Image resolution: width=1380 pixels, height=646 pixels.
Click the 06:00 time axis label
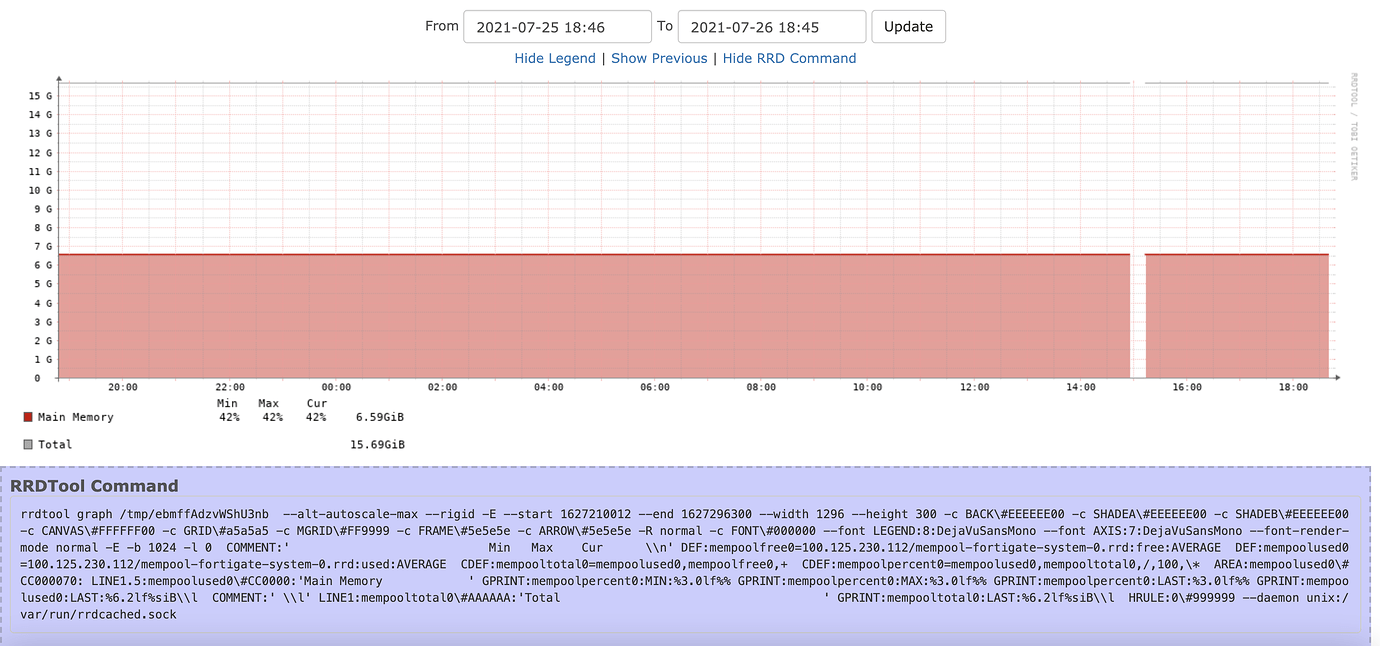pyautogui.click(x=655, y=387)
